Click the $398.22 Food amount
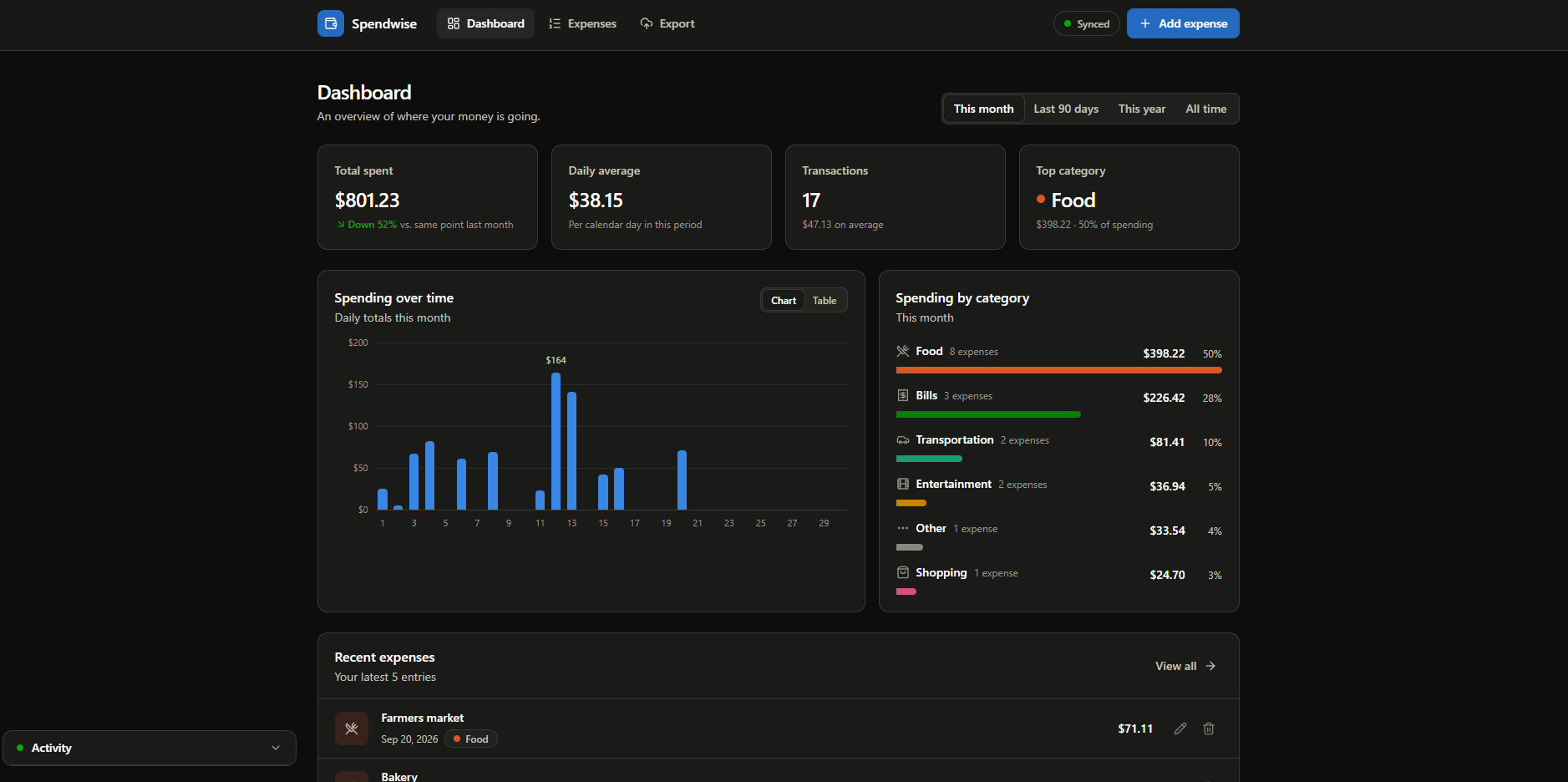Viewport: 1568px width, 782px height. (1164, 353)
